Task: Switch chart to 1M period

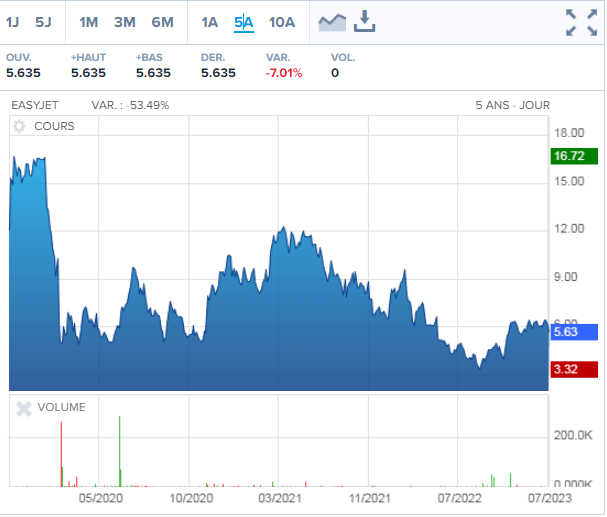Action: 88,22
